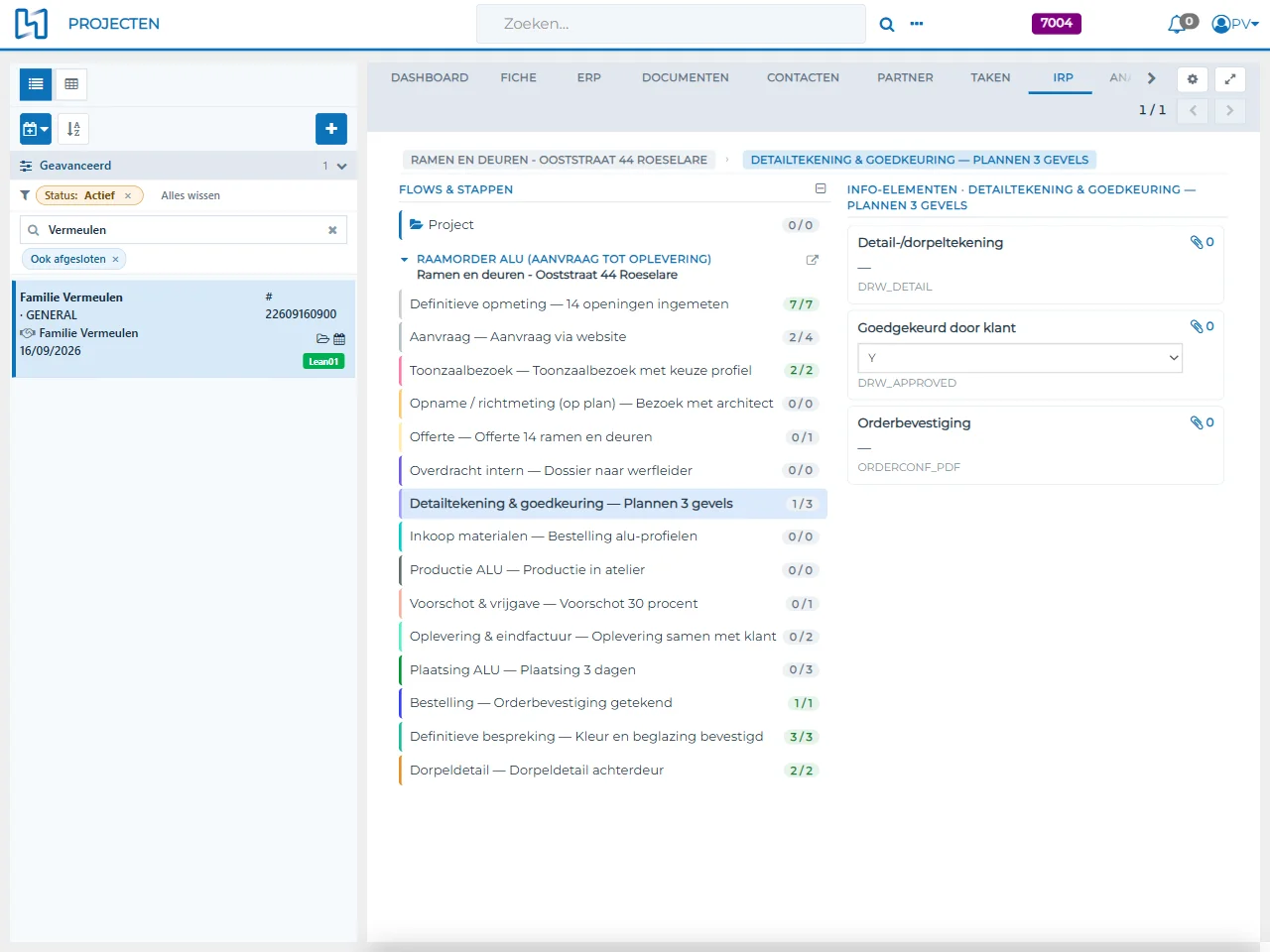Collapse the FLOWS & STAPPEN panel
This screenshot has width=1270, height=952.
[821, 188]
